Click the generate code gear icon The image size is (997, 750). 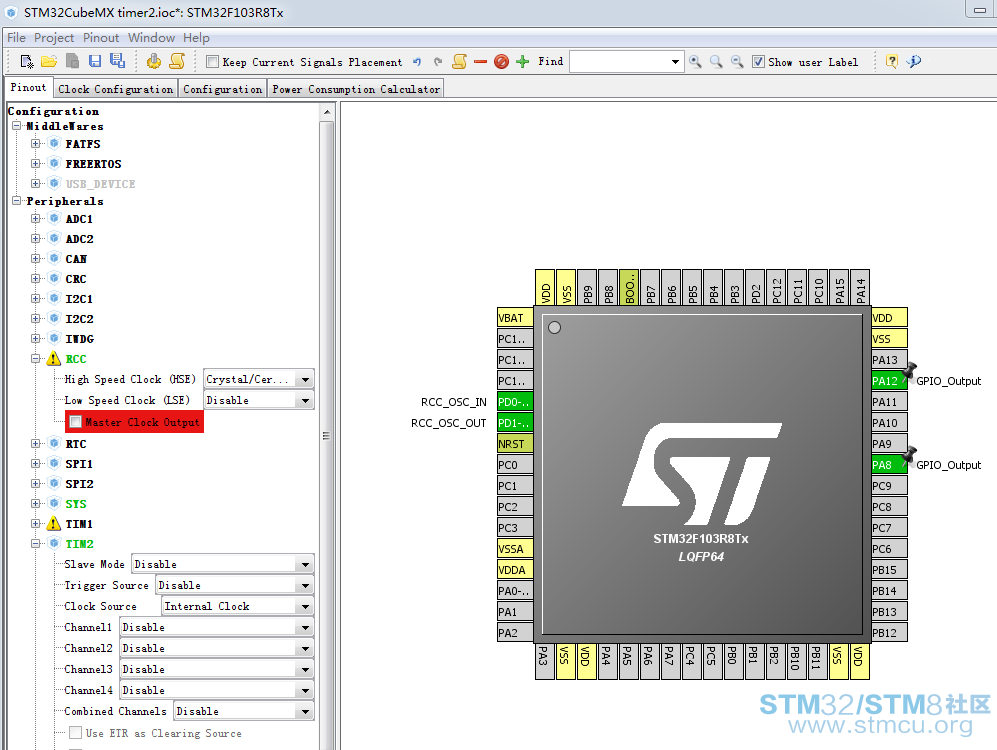pos(154,61)
